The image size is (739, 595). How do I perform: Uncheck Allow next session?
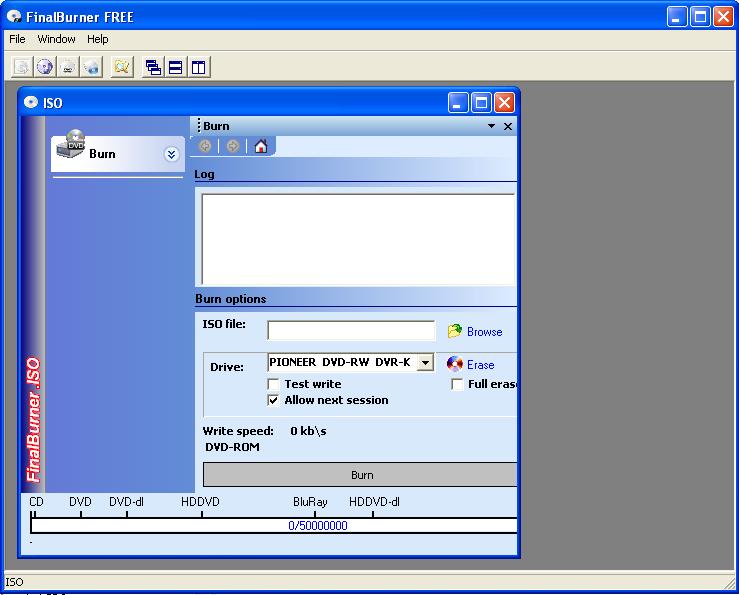coord(273,400)
